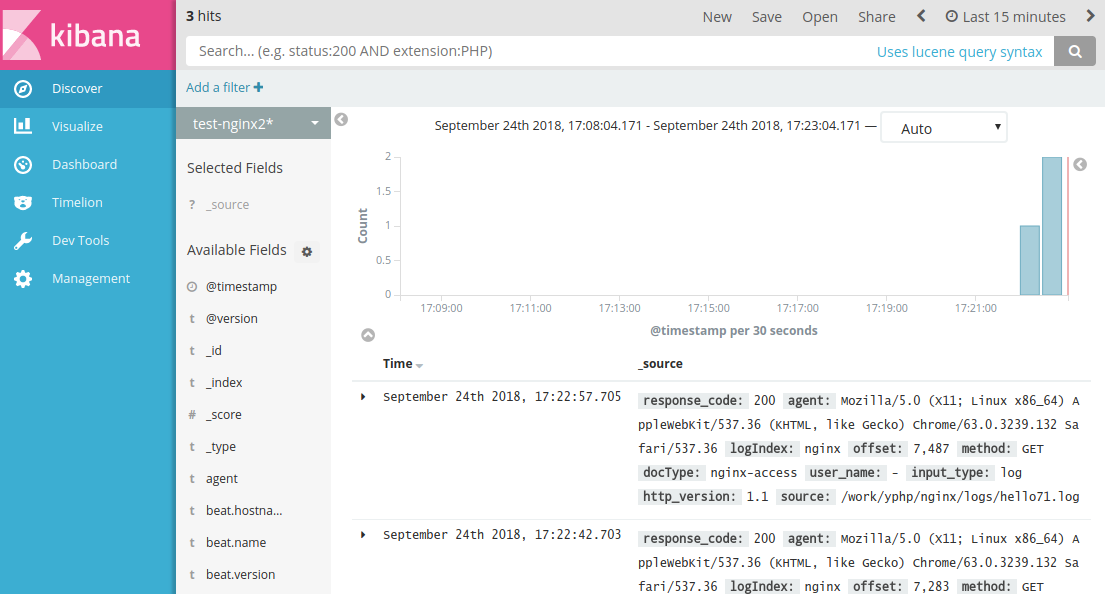Screen dimensions: 1105x594
Task: Toggle the Time column sort order
Action: pyautogui.click(x=419, y=365)
